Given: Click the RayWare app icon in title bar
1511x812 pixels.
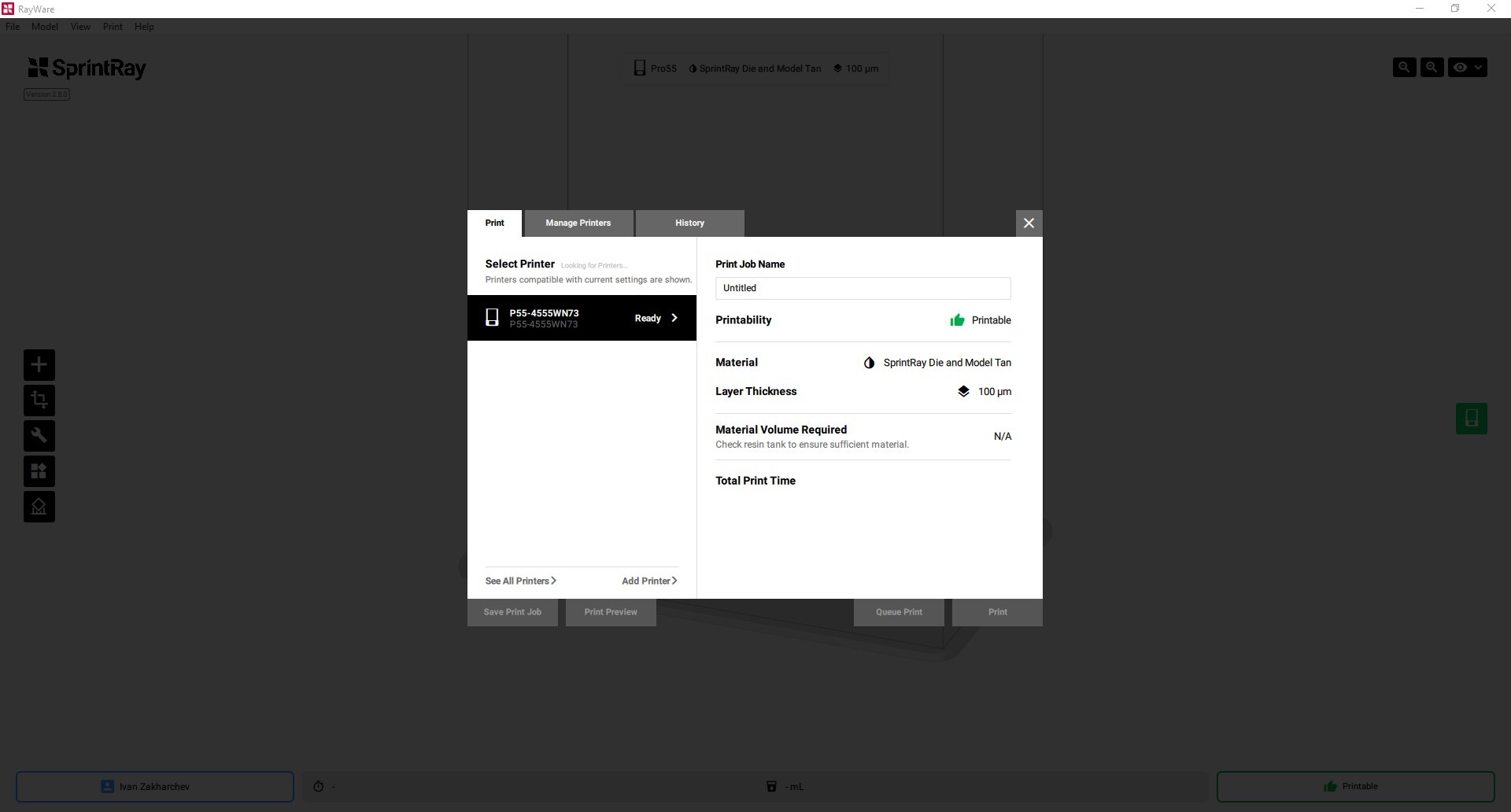Looking at the screenshot, I should (8, 9).
